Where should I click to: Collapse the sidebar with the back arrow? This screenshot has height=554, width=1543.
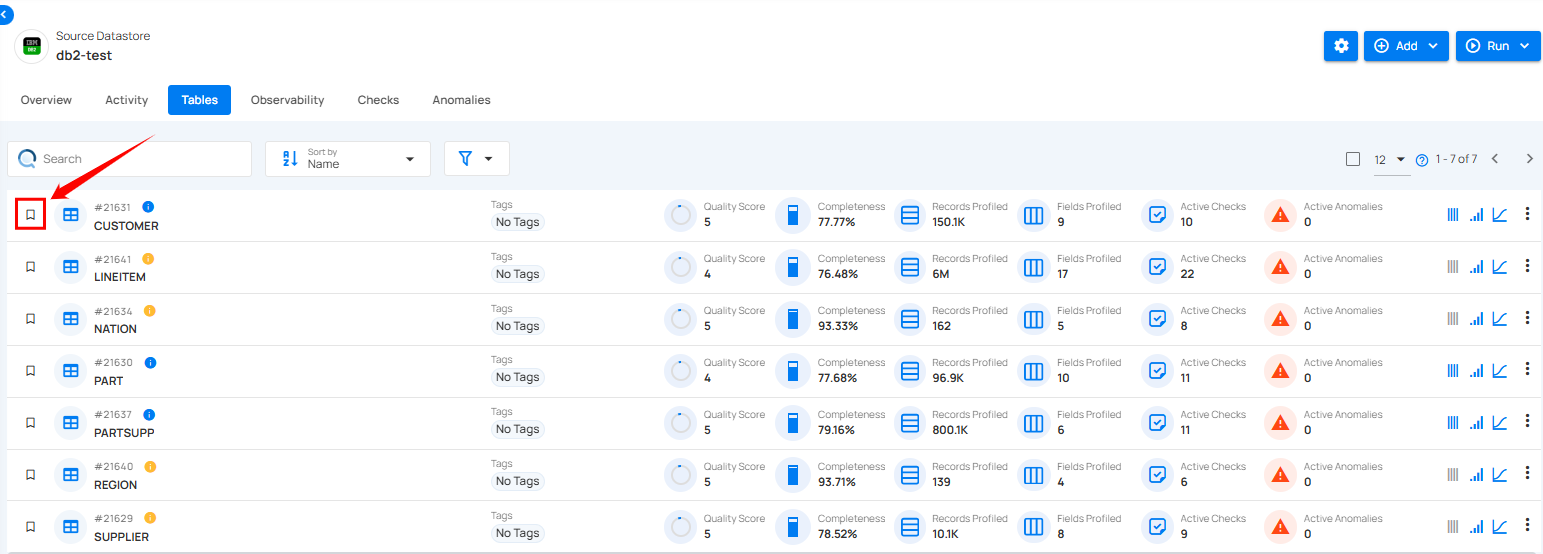pyautogui.click(x=6, y=14)
